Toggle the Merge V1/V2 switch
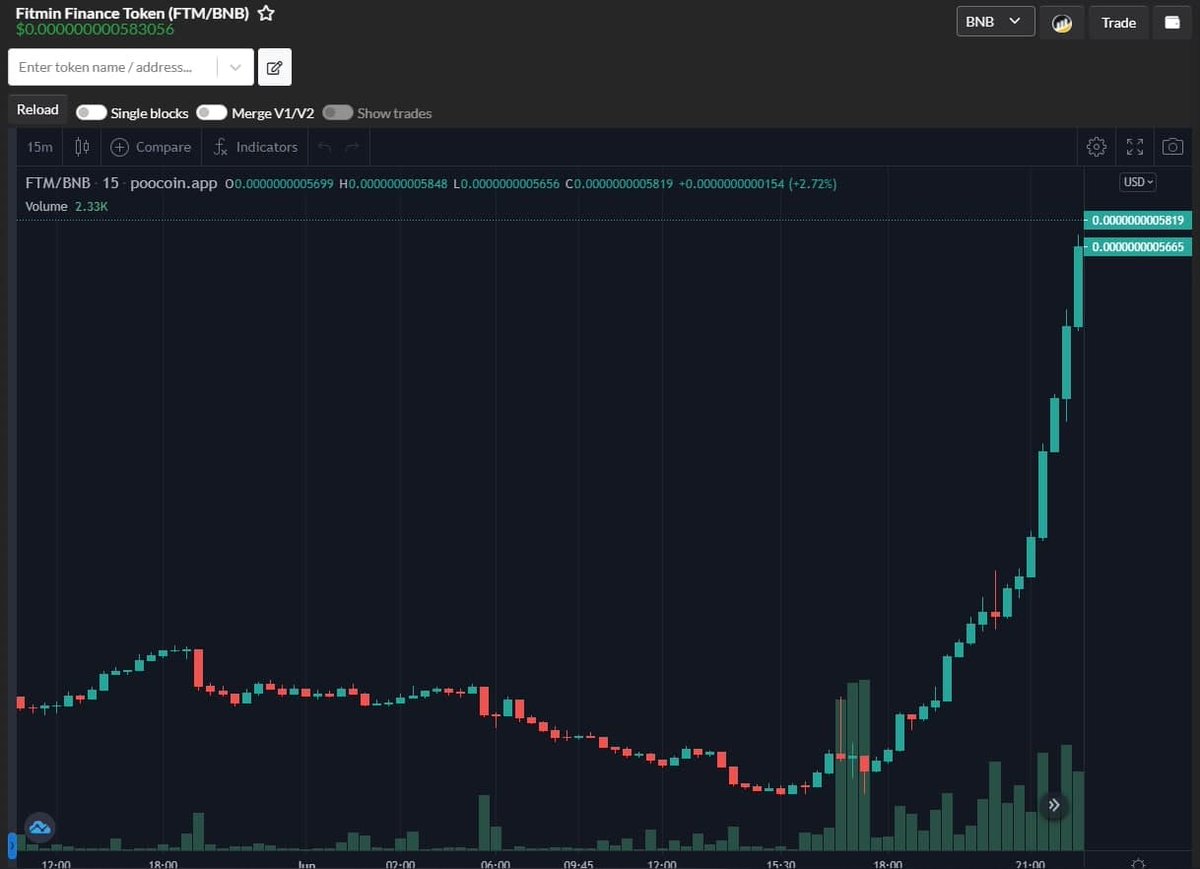 [211, 112]
